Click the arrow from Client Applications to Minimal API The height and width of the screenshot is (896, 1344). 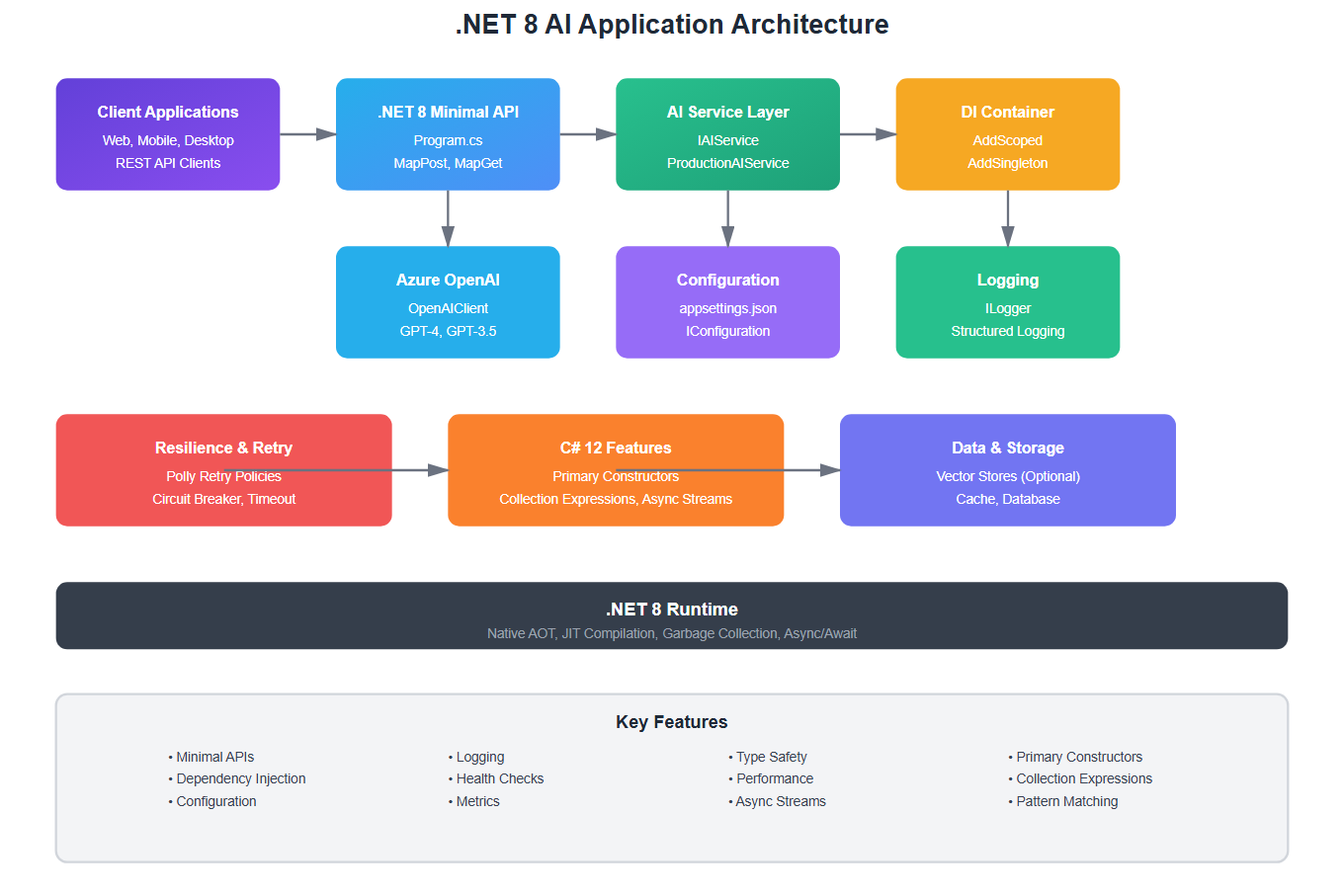(307, 134)
